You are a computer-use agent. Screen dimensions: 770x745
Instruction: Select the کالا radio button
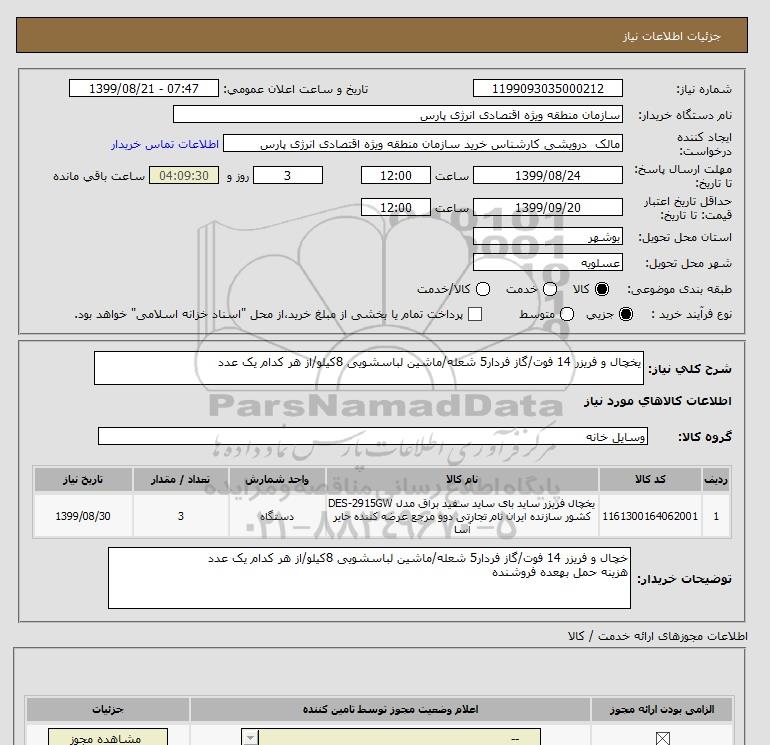pos(602,289)
